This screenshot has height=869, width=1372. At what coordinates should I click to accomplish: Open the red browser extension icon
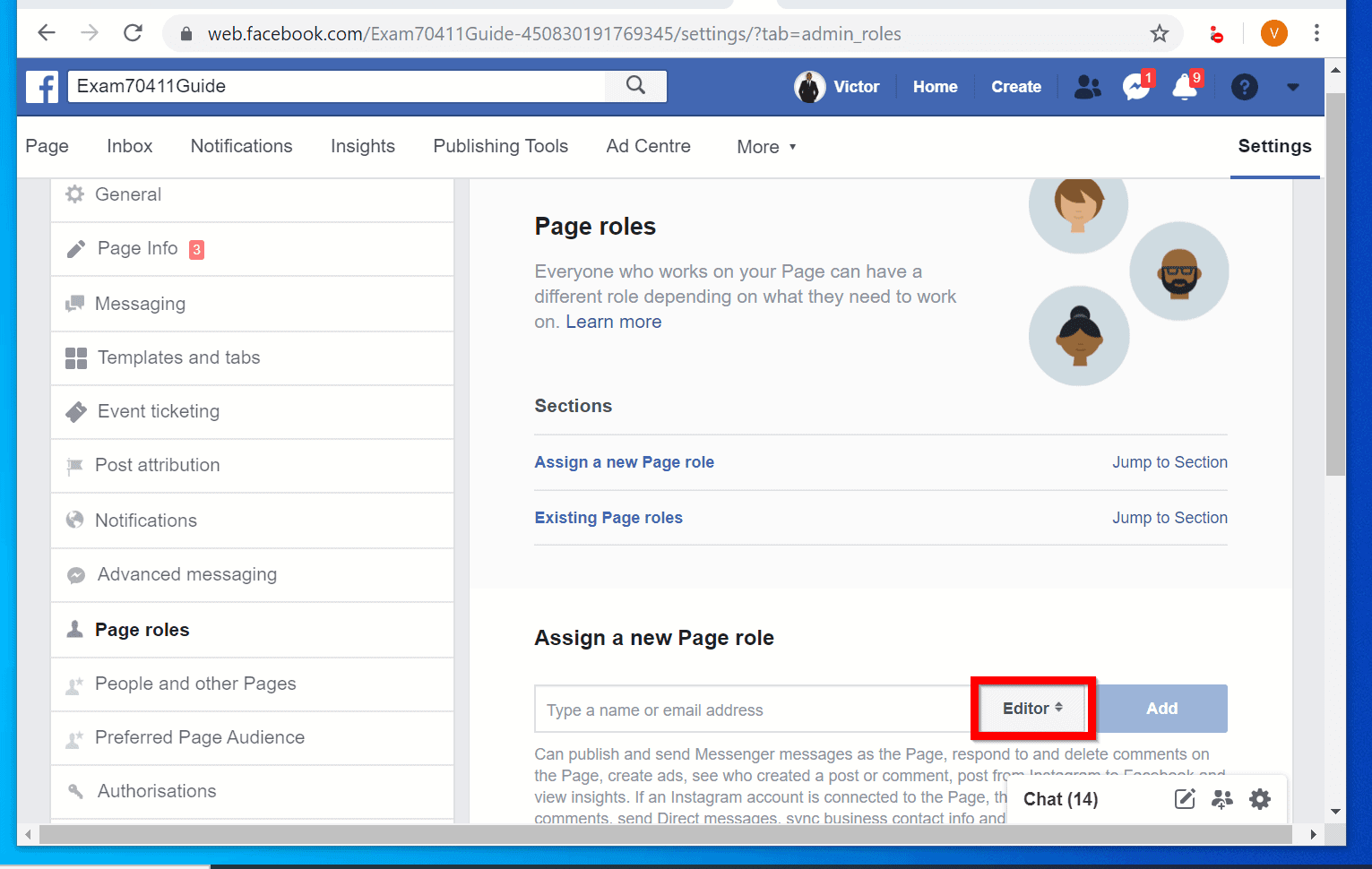click(x=1216, y=34)
